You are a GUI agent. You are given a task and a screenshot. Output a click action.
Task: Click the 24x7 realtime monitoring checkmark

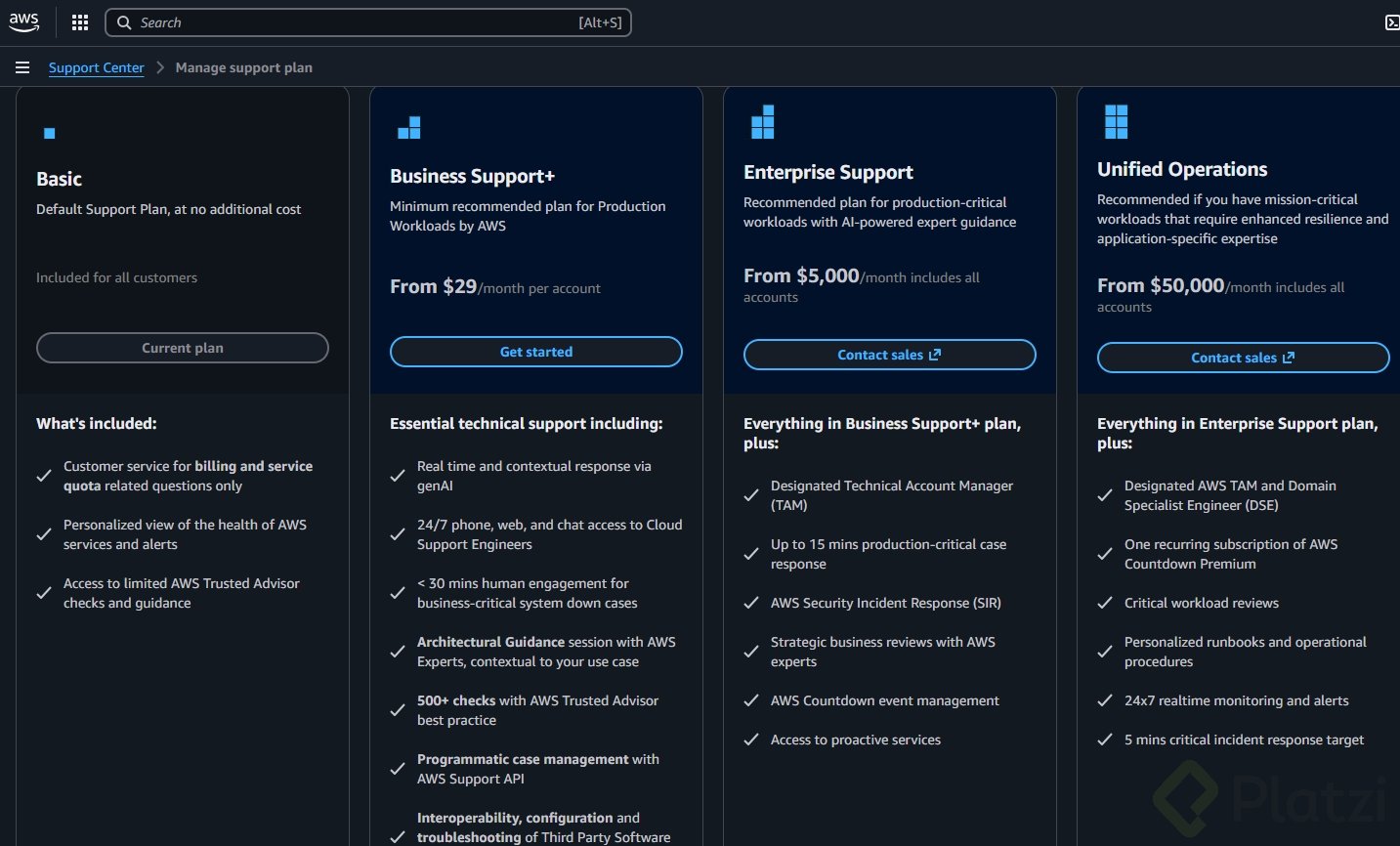coord(1105,700)
